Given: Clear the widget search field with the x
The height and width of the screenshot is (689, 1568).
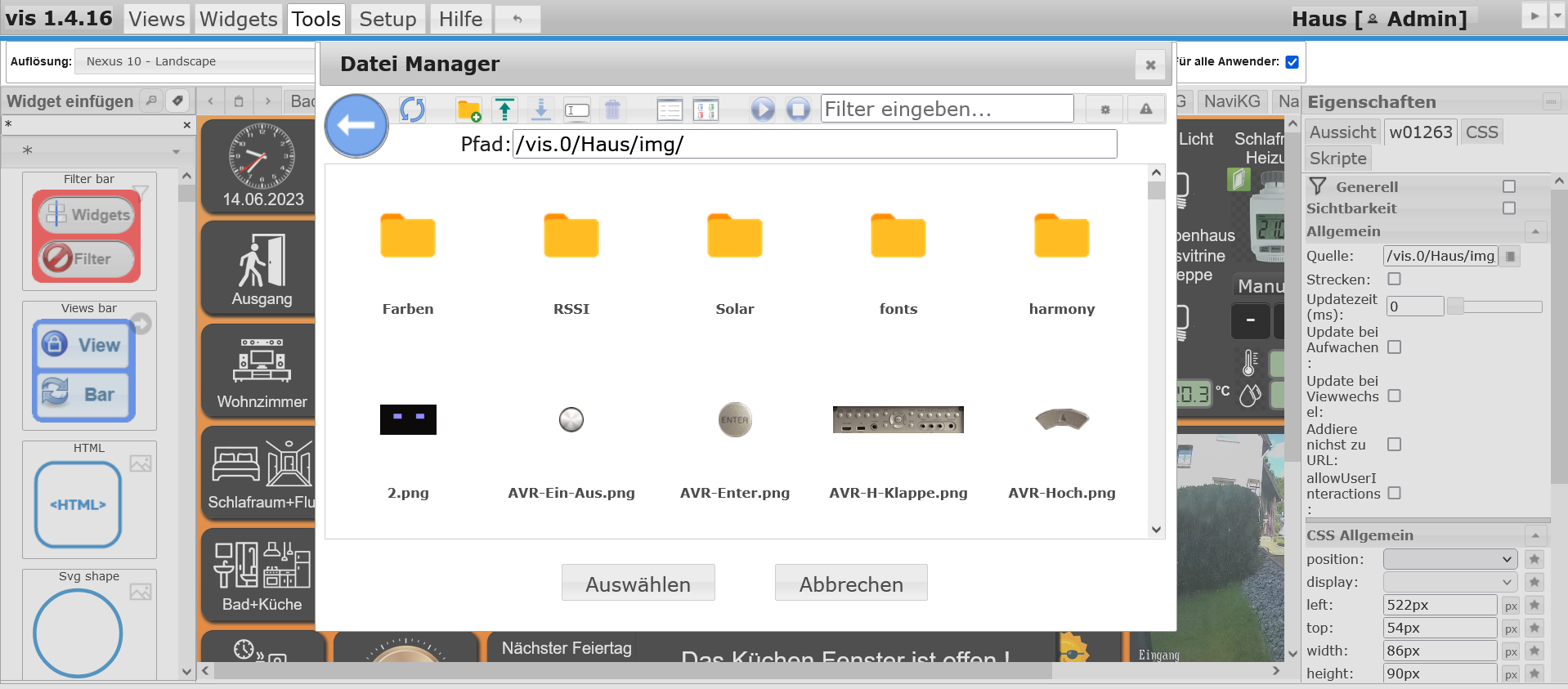Looking at the screenshot, I should pyautogui.click(x=186, y=125).
